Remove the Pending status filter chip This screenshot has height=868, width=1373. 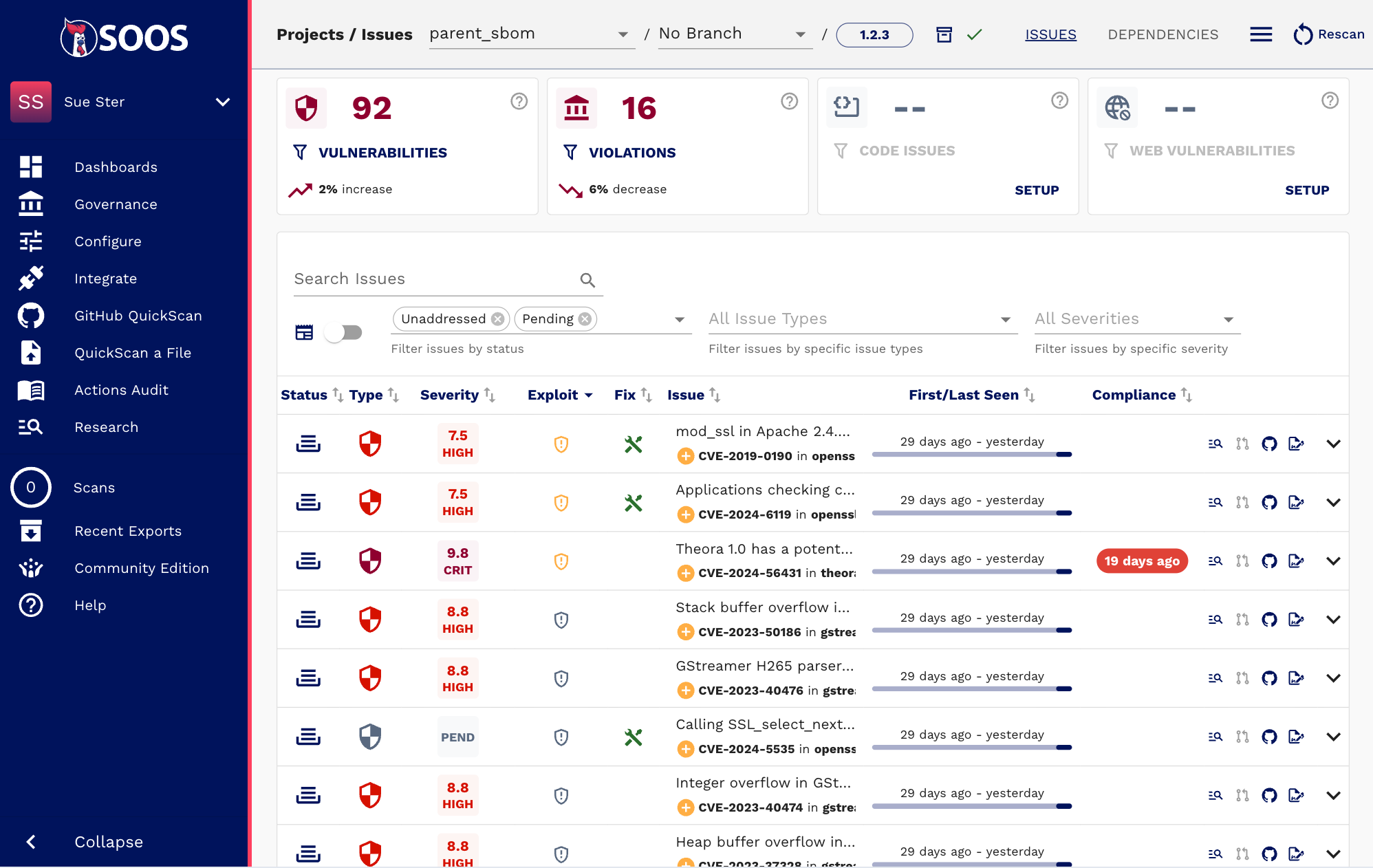coord(585,318)
